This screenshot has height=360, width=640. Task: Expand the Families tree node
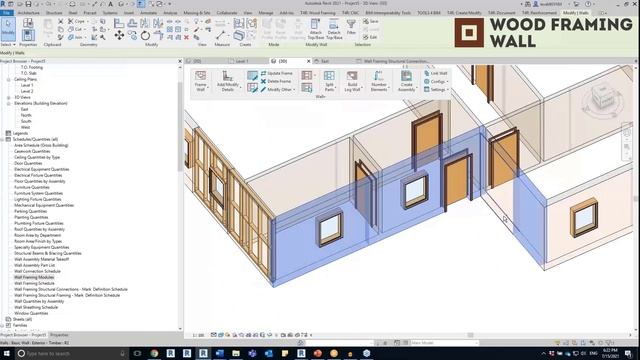[x=2, y=326]
